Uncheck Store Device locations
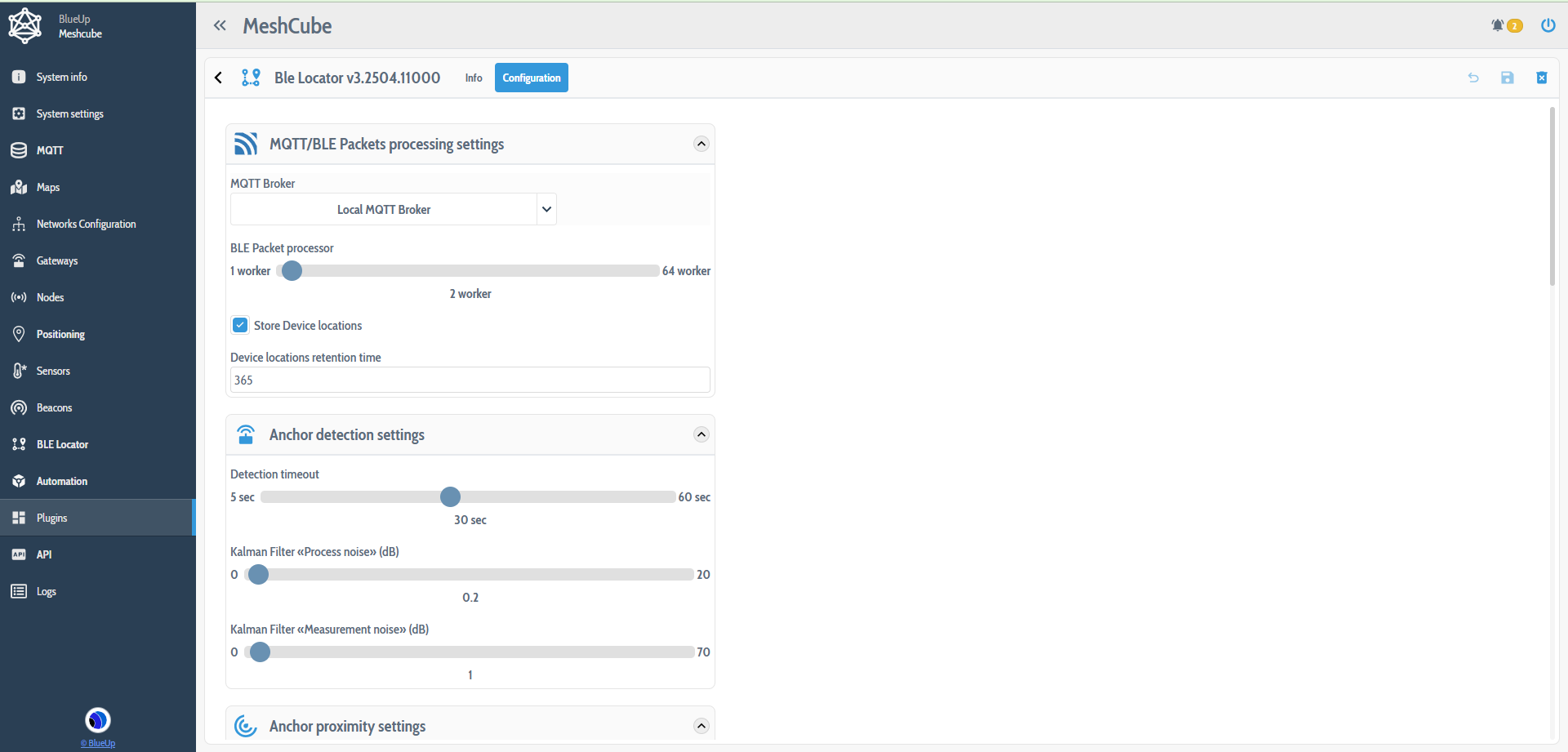Image resolution: width=1568 pixels, height=752 pixels. tap(239, 325)
